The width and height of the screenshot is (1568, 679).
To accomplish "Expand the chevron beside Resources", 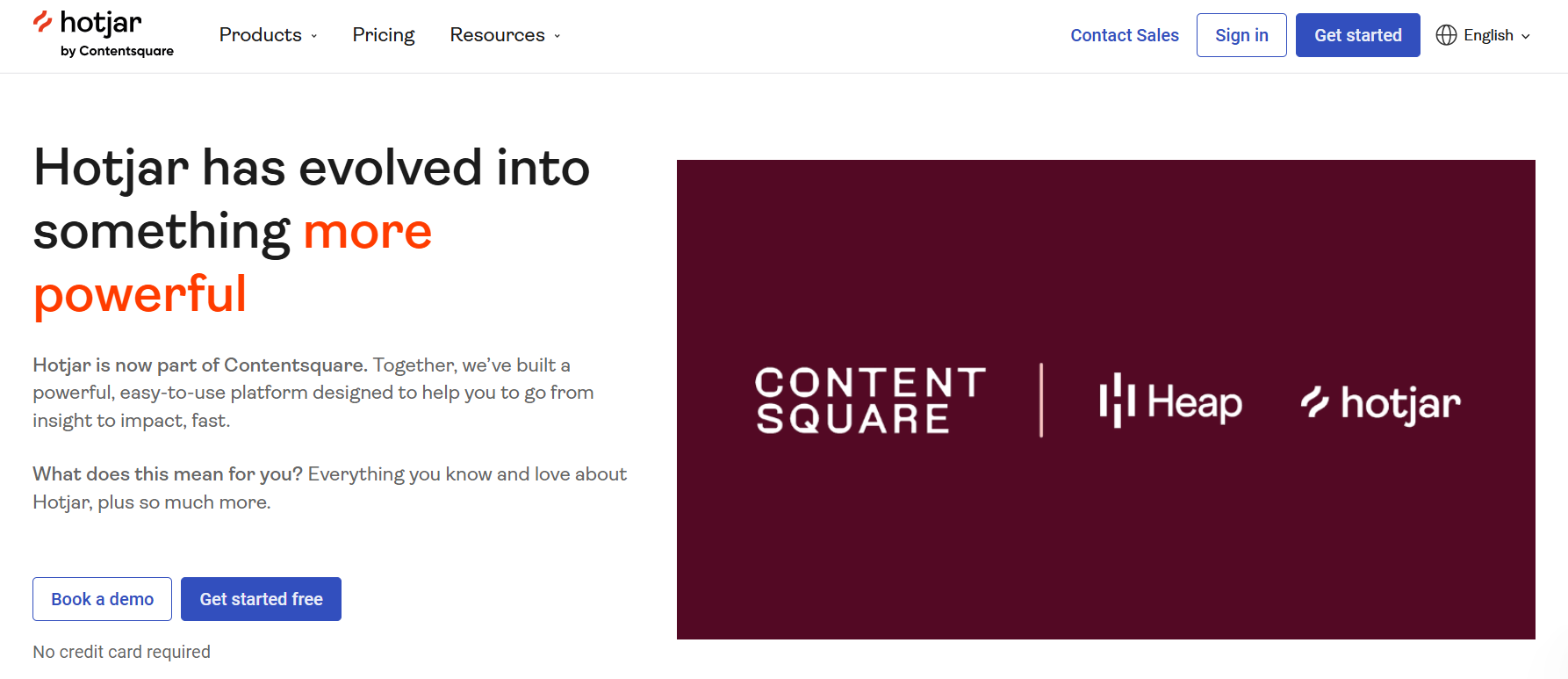I will click(557, 36).
